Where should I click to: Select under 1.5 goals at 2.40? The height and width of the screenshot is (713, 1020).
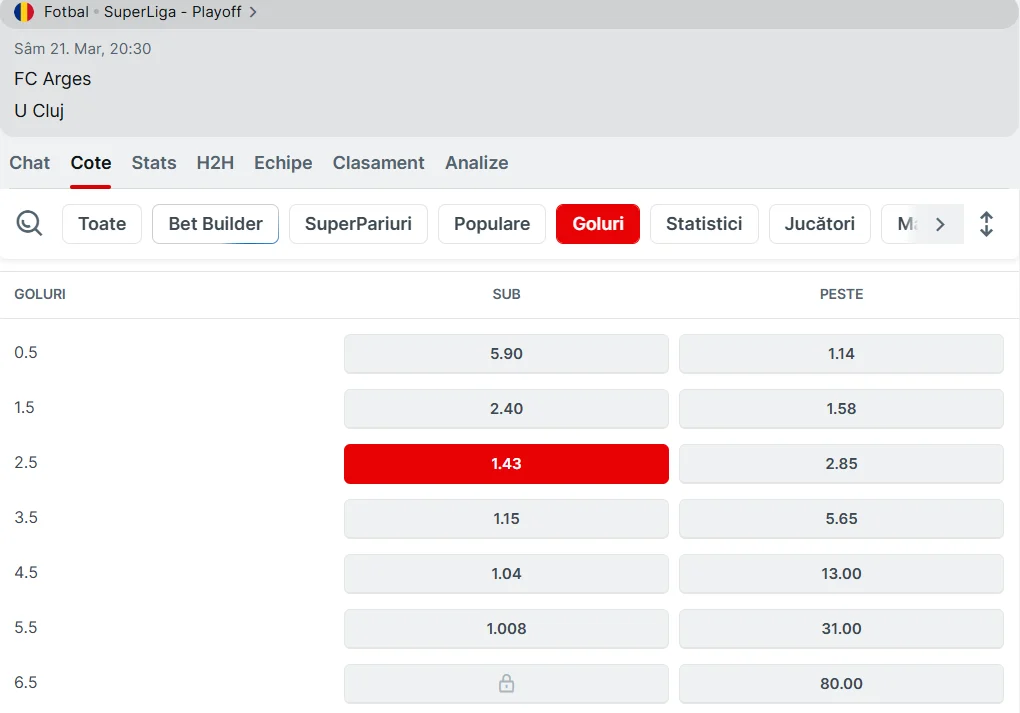(506, 409)
